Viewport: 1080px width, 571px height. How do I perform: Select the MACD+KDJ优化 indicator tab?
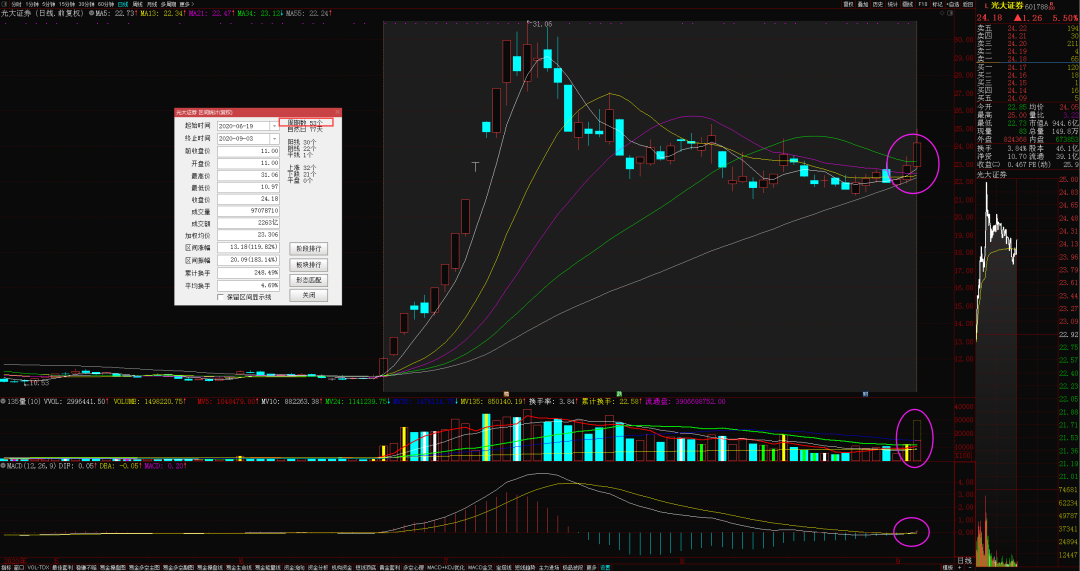point(448,568)
